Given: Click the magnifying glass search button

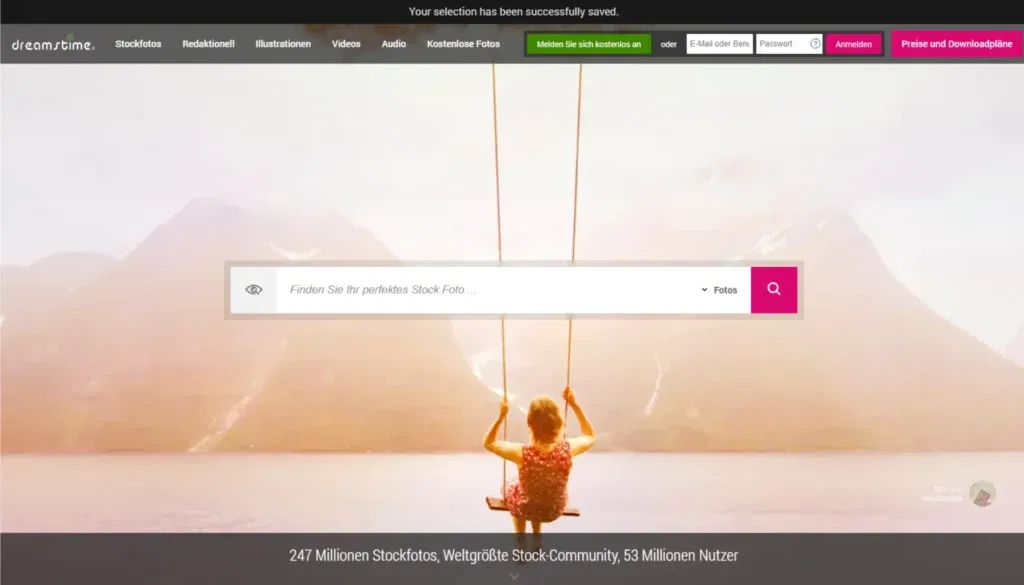Looking at the screenshot, I should pos(774,290).
